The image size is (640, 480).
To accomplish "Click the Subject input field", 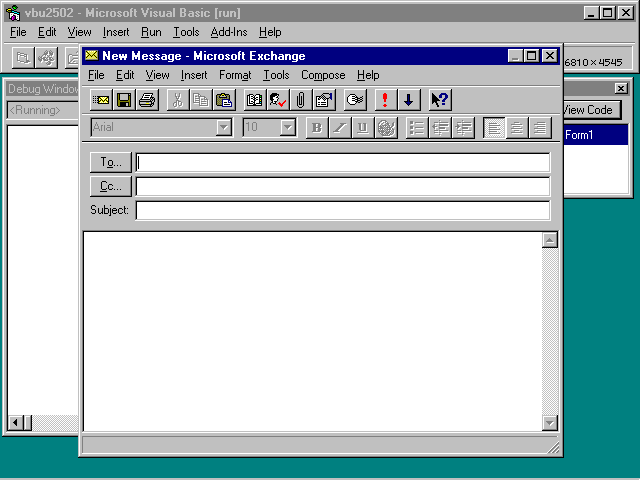I will (x=342, y=210).
